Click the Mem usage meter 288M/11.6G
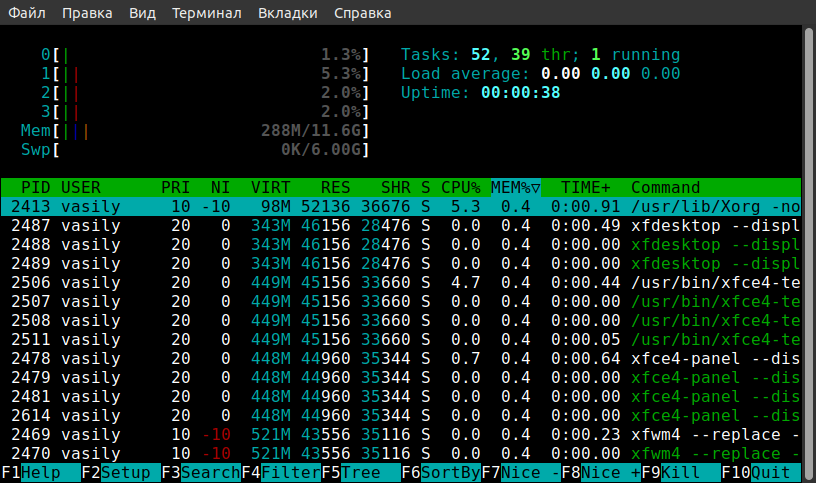Screen dimensions: 816x483 click(195, 131)
